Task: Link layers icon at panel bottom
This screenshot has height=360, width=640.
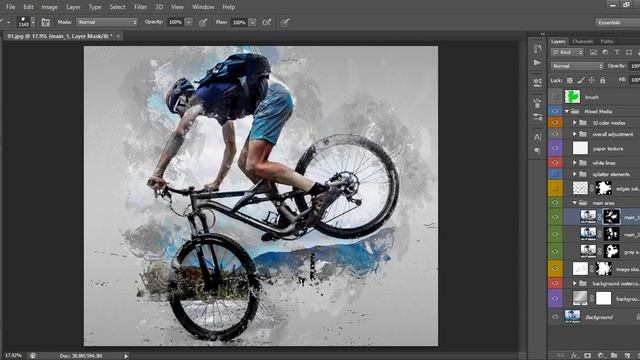Action: [x=561, y=356]
